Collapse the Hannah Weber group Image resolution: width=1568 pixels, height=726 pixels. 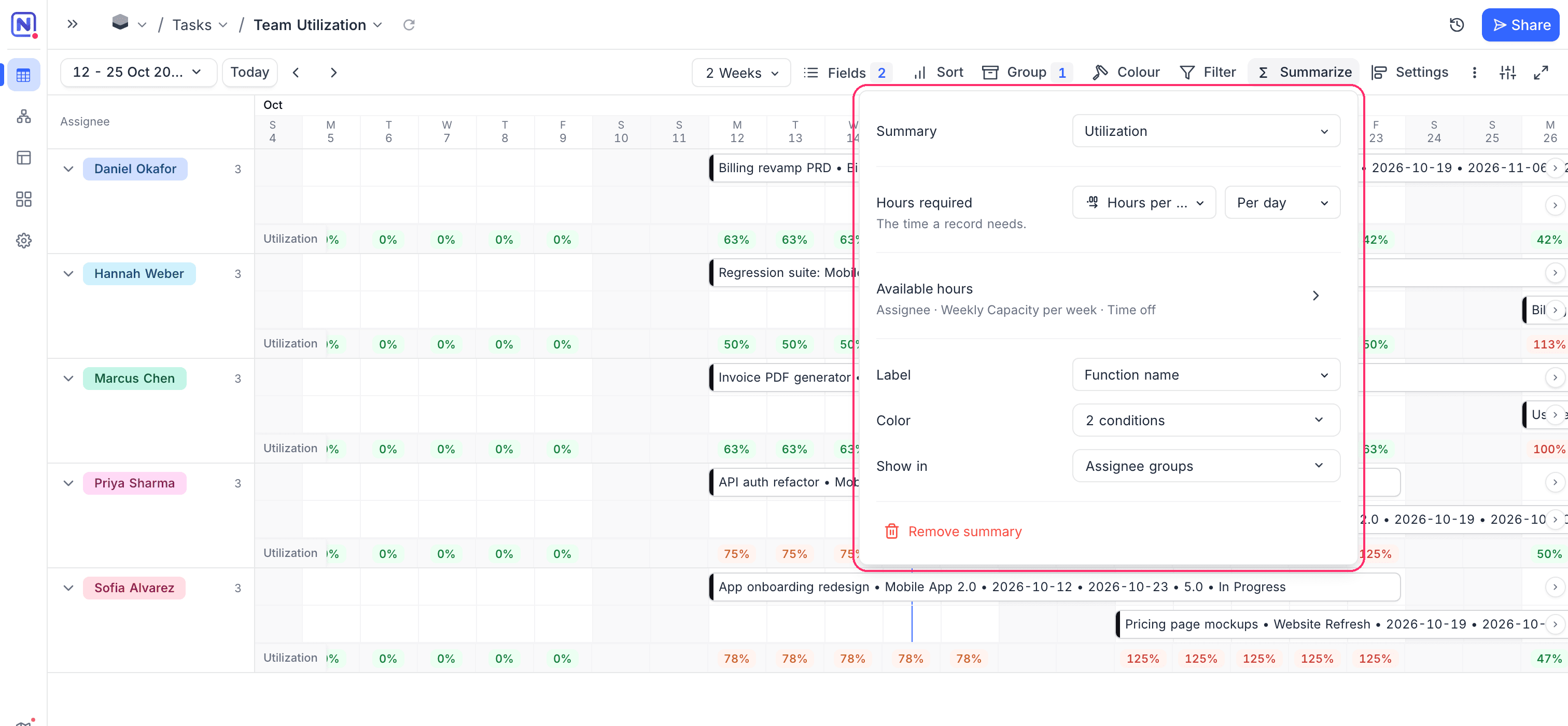pyautogui.click(x=68, y=273)
